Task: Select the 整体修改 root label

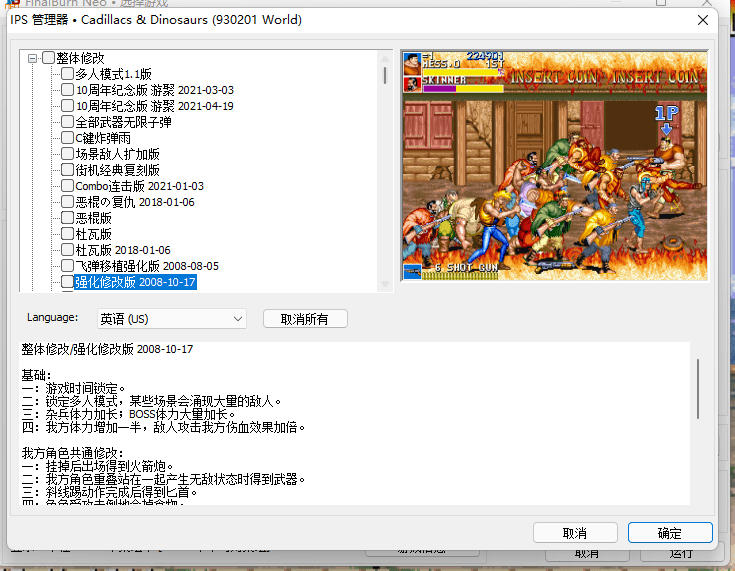Action: point(80,58)
